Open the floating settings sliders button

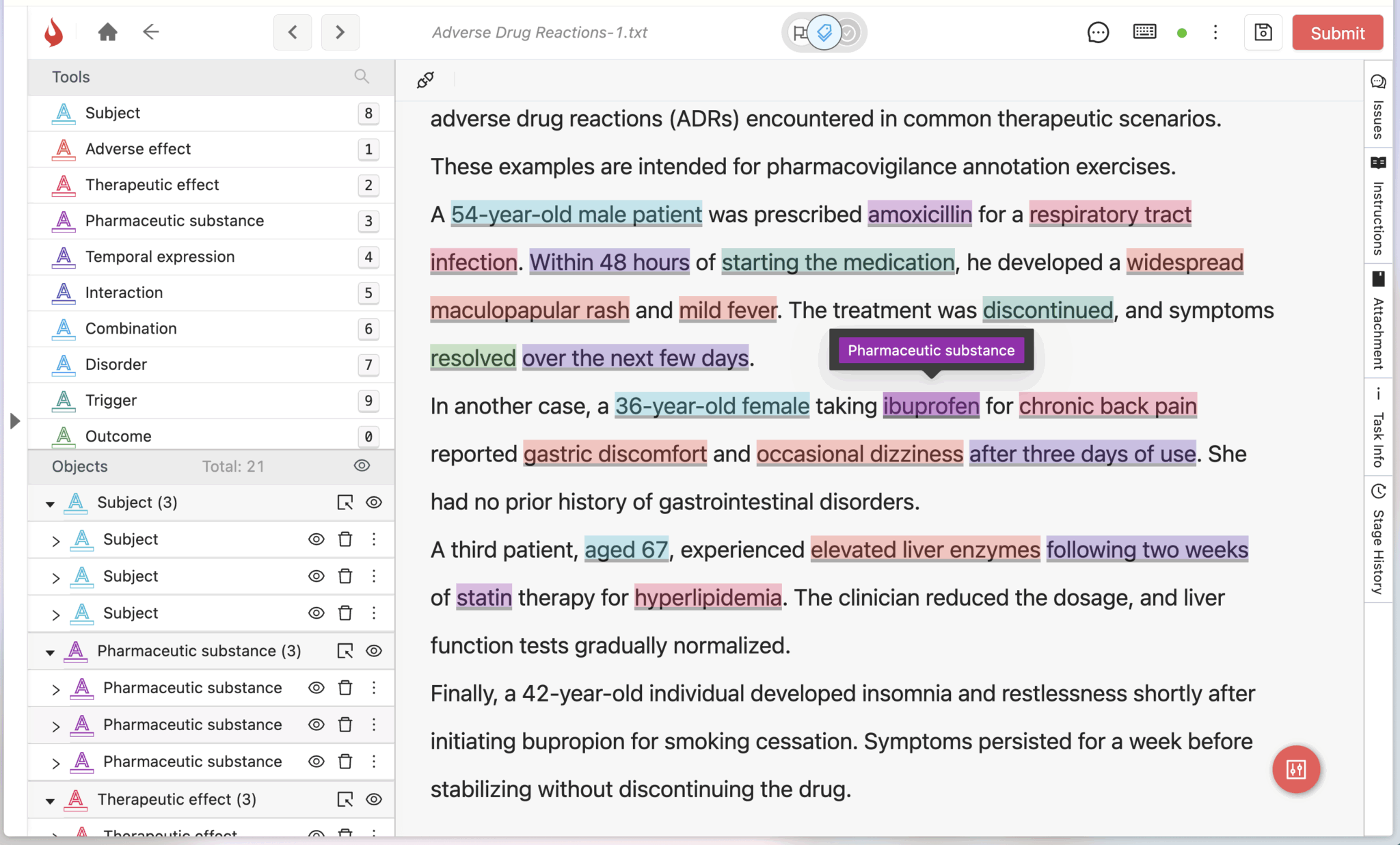click(x=1296, y=770)
